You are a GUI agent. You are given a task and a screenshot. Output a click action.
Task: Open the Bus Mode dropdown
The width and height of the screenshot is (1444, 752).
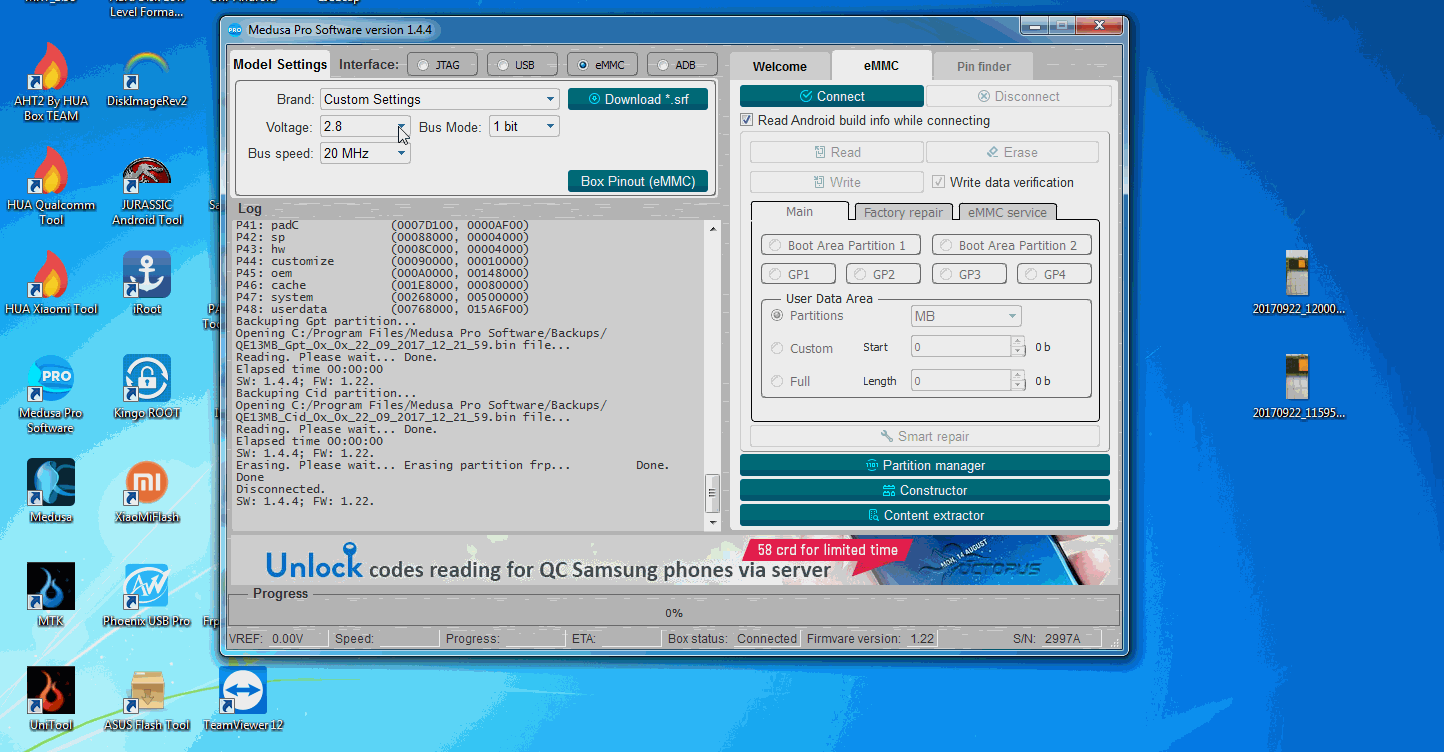tap(524, 127)
